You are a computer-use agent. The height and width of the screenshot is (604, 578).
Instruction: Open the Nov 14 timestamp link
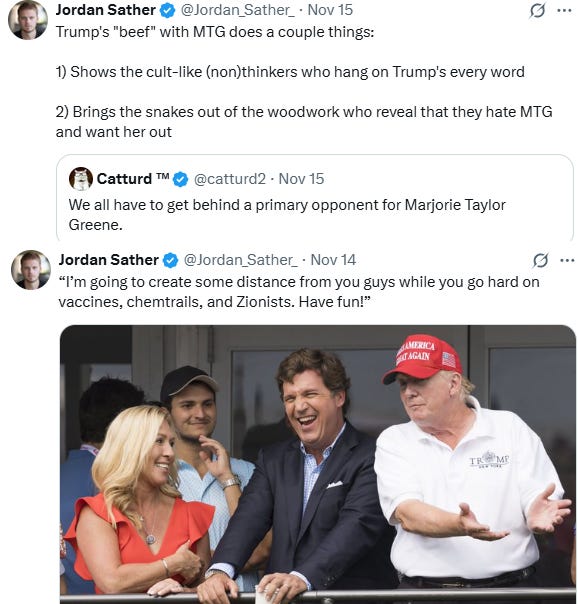click(x=333, y=260)
